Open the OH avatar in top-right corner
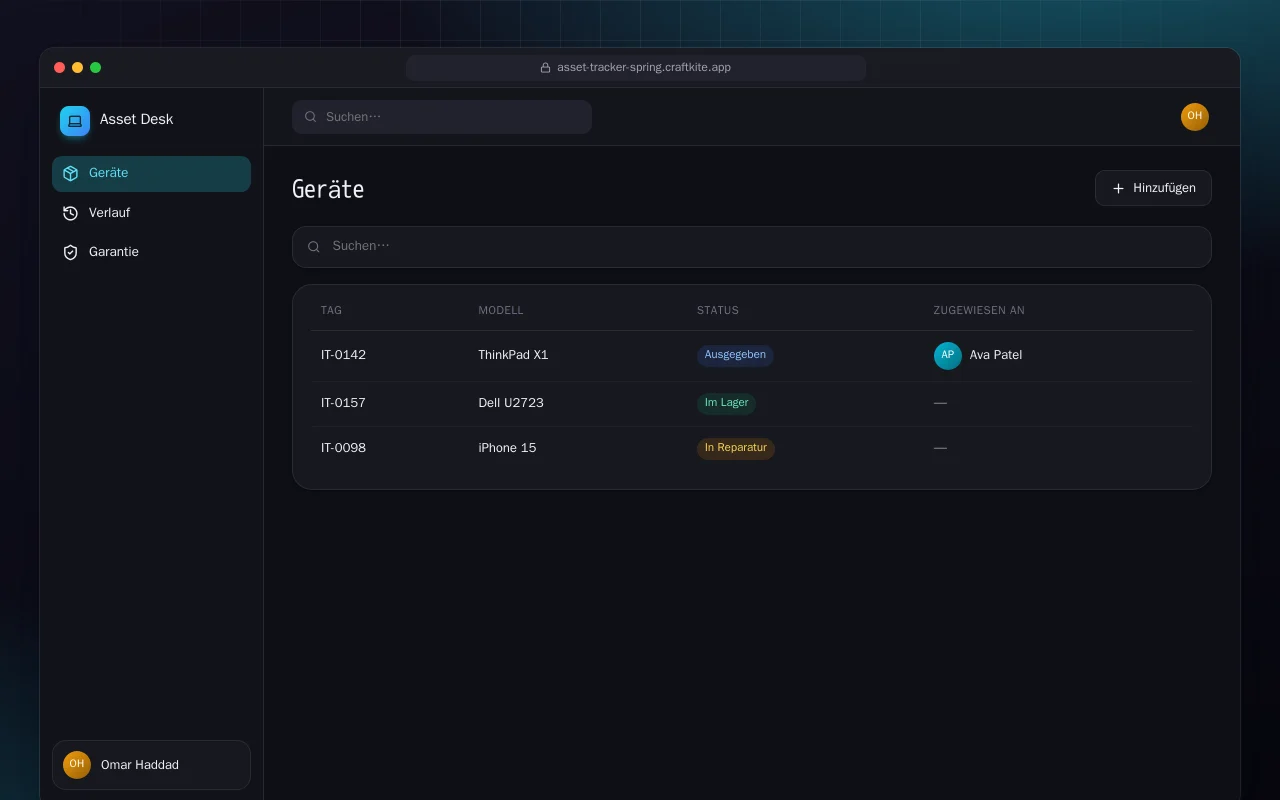 click(1195, 117)
